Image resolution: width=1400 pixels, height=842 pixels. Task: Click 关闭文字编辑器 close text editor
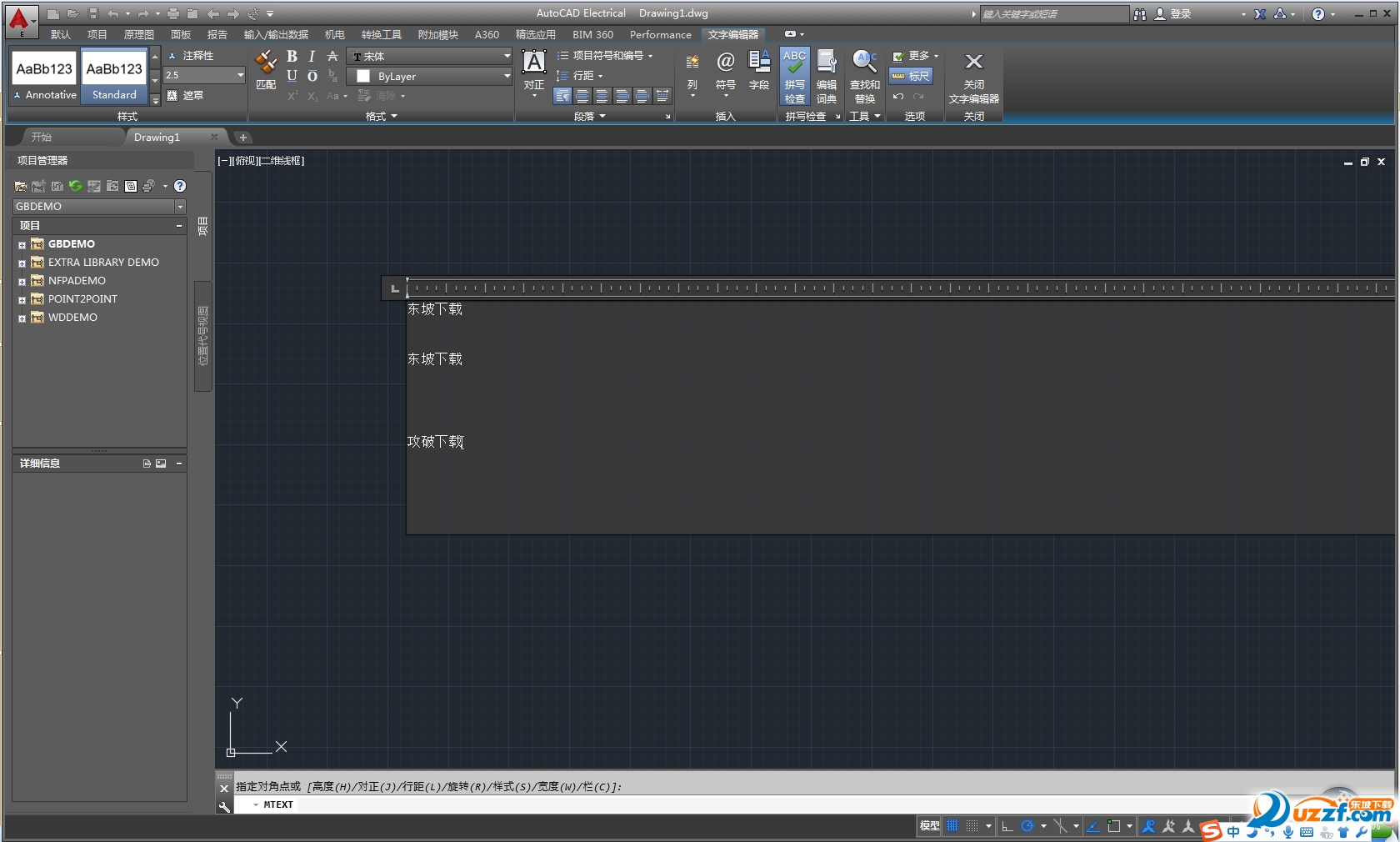(974, 78)
